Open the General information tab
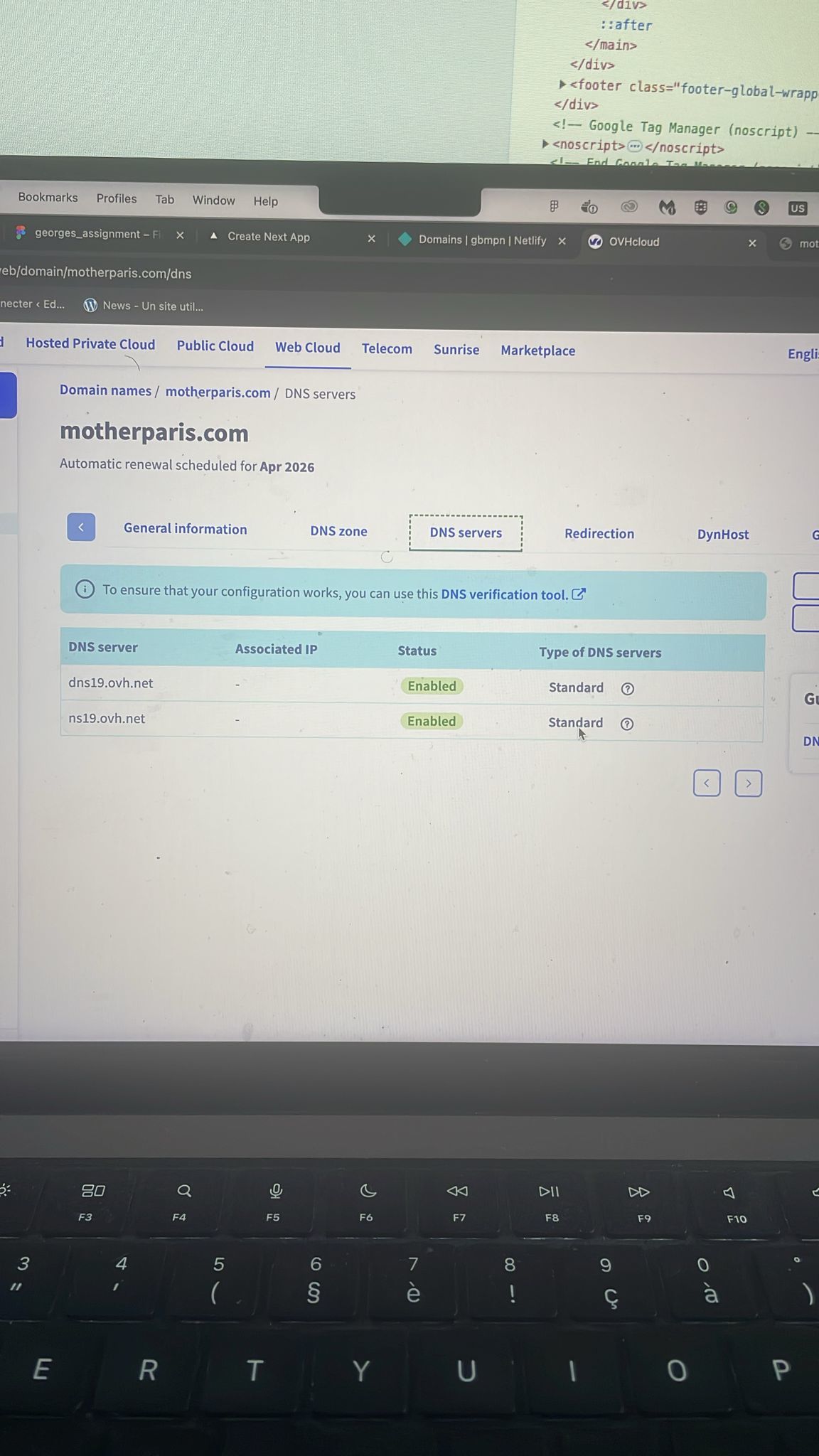The height and width of the screenshot is (1456, 819). (x=185, y=529)
